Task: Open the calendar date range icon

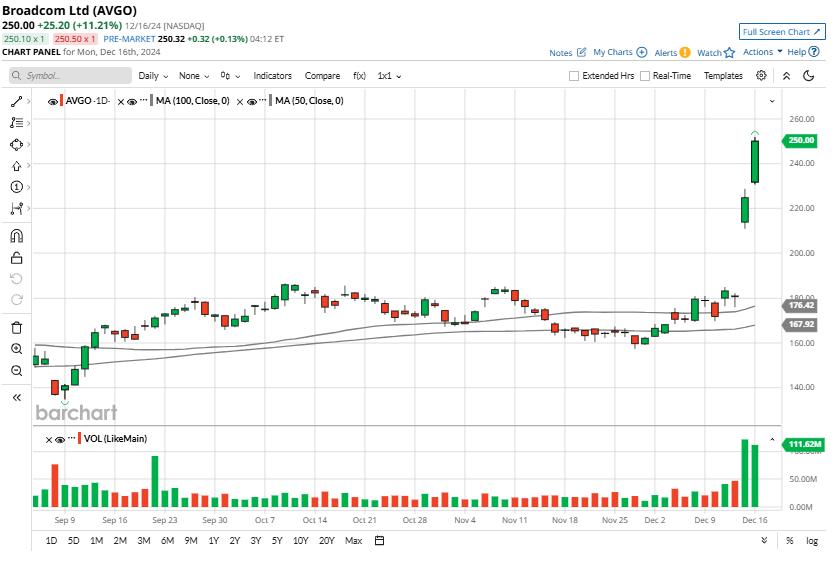Action: coord(380,541)
